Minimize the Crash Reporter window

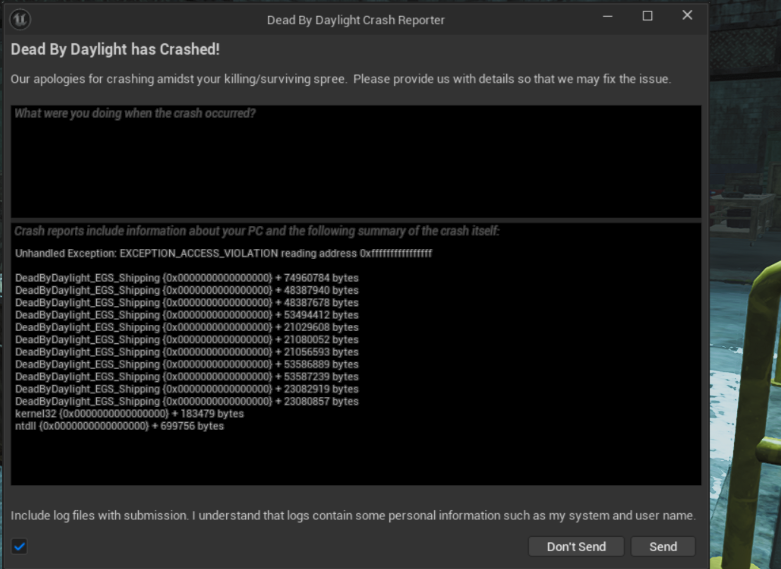(x=607, y=16)
